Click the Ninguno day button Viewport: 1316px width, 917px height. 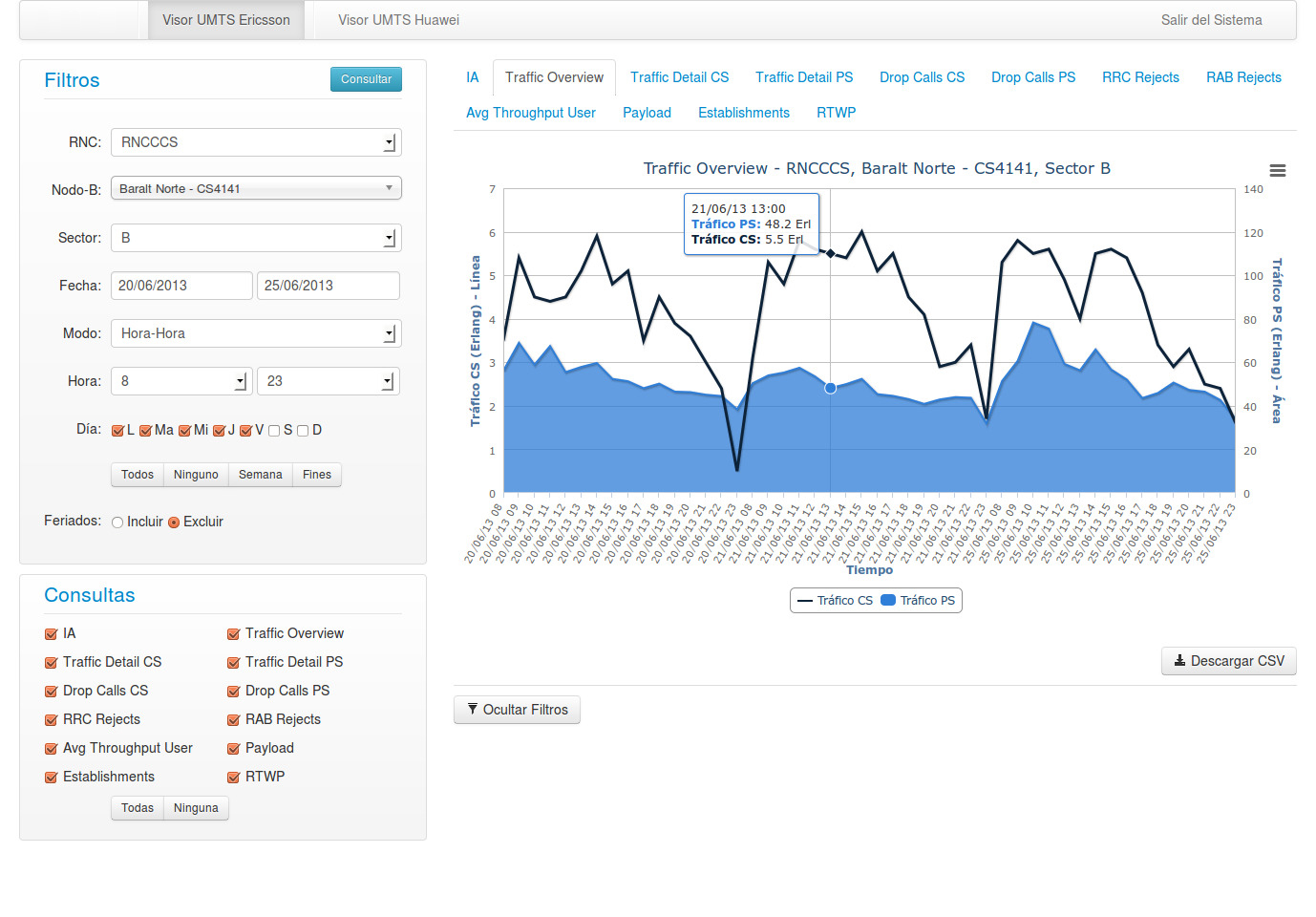196,475
